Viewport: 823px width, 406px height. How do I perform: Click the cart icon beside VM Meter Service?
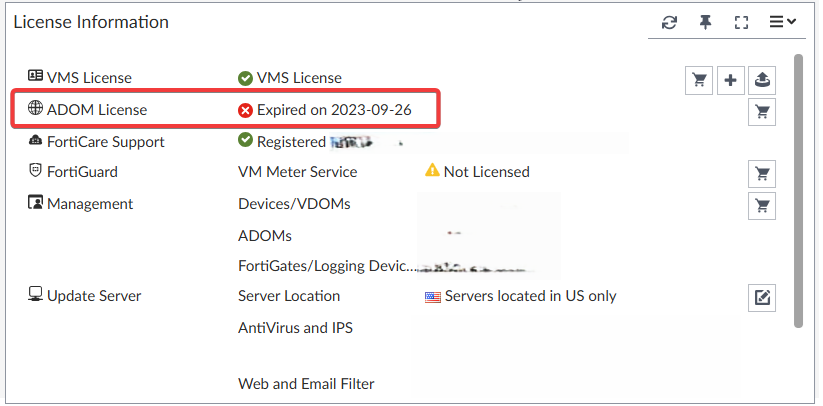[762, 174]
